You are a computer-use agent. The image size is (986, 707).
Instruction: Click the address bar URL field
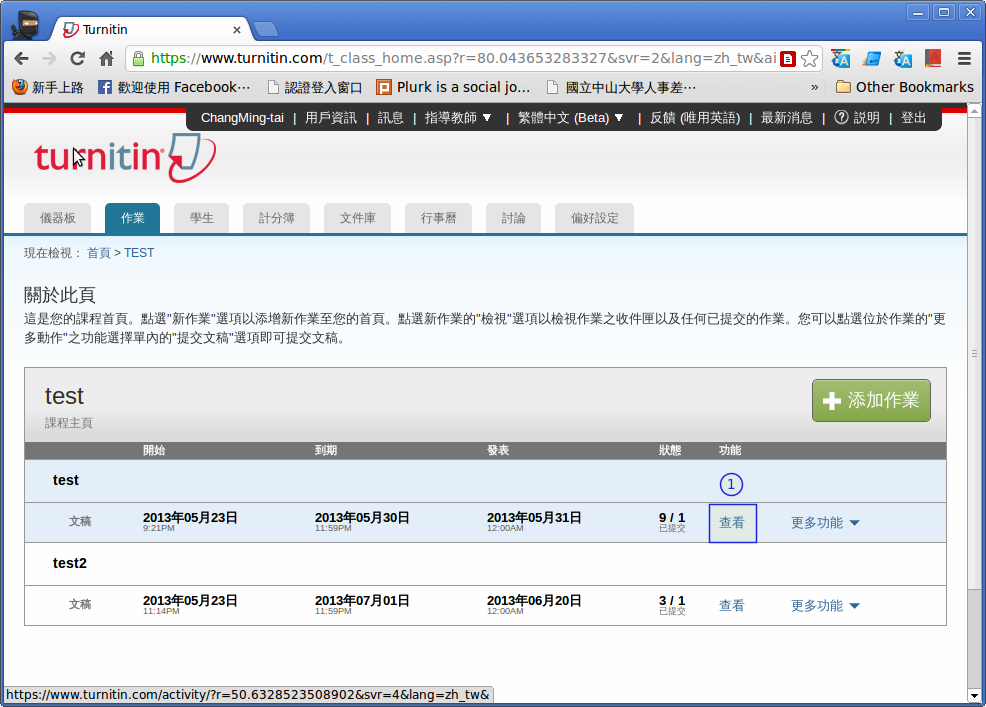click(460, 59)
